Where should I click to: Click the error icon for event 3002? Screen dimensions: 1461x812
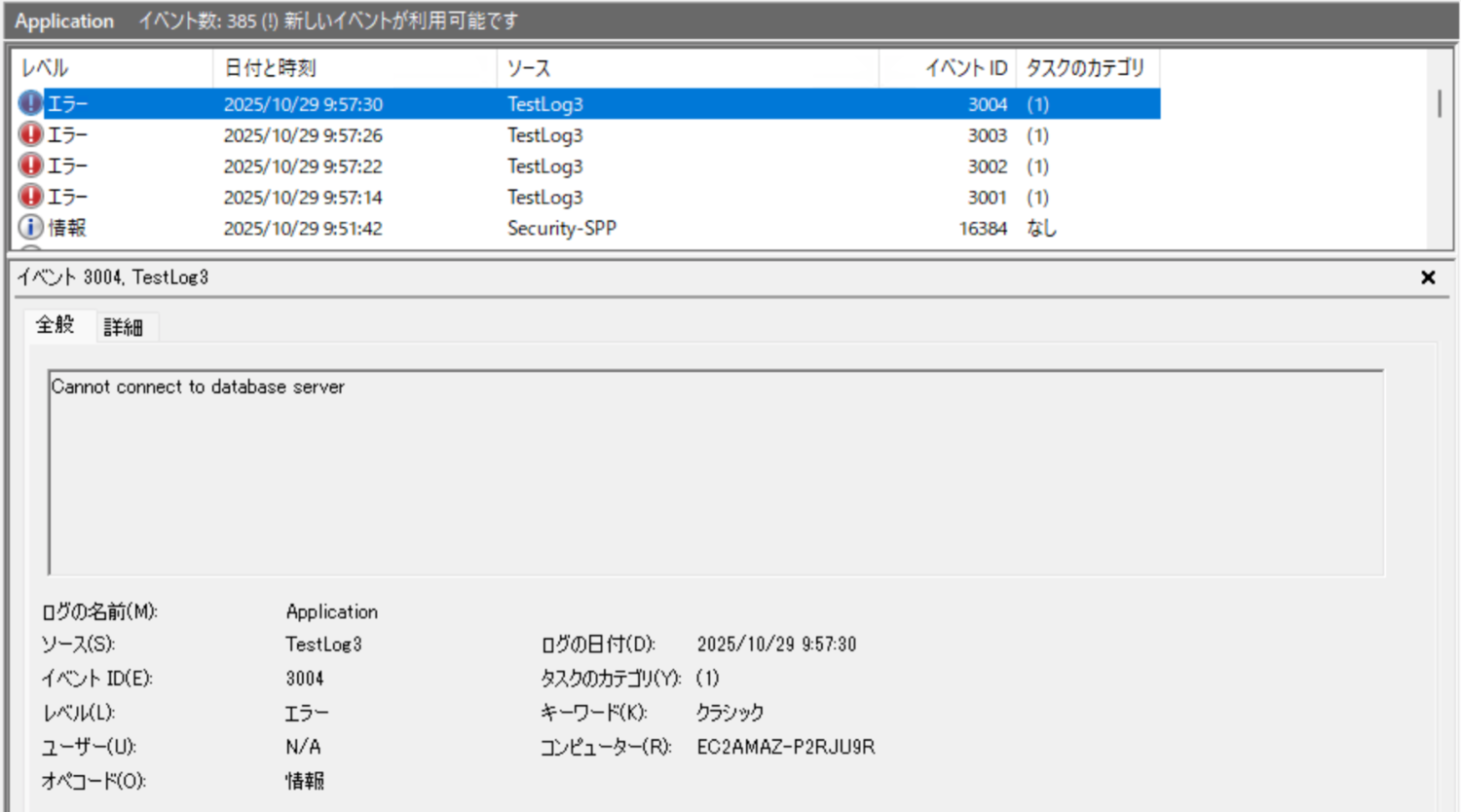tap(31, 166)
